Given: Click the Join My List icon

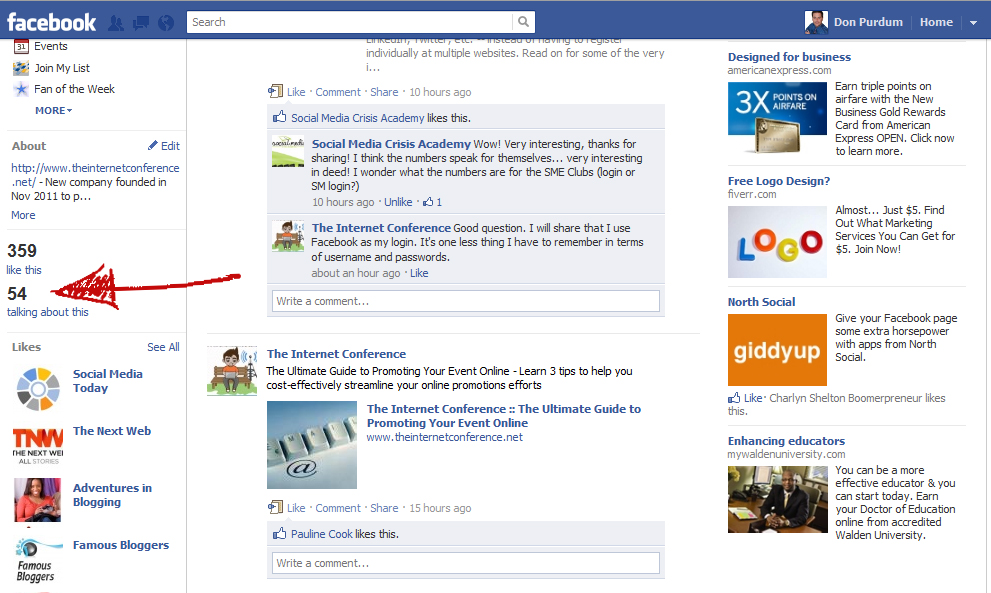Looking at the screenshot, I should click(21, 68).
